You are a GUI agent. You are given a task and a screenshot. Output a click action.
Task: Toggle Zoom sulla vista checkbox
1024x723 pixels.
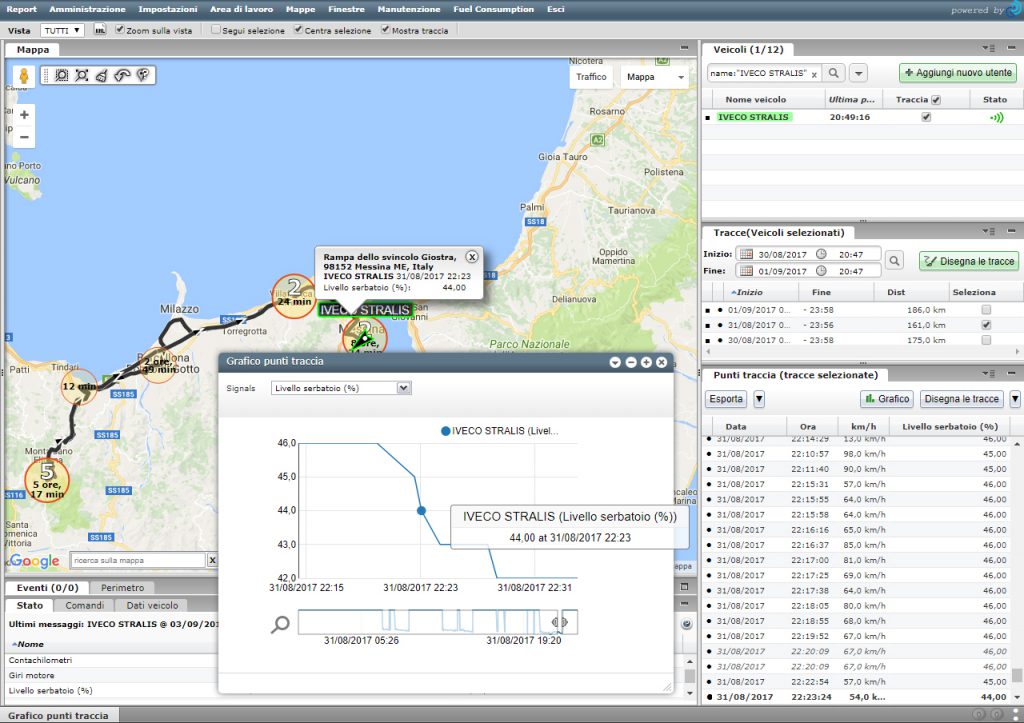[120, 29]
